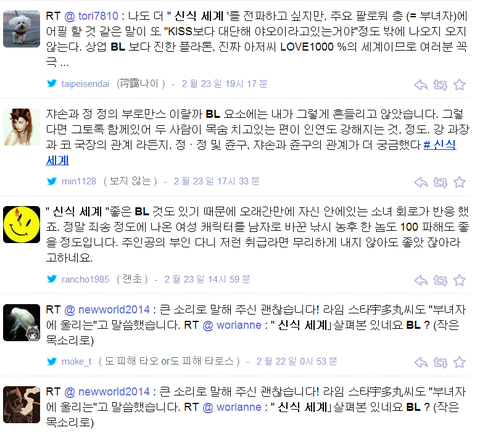Reply to taipeisendai's tweet
The image size is (480, 438).
(x=421, y=85)
